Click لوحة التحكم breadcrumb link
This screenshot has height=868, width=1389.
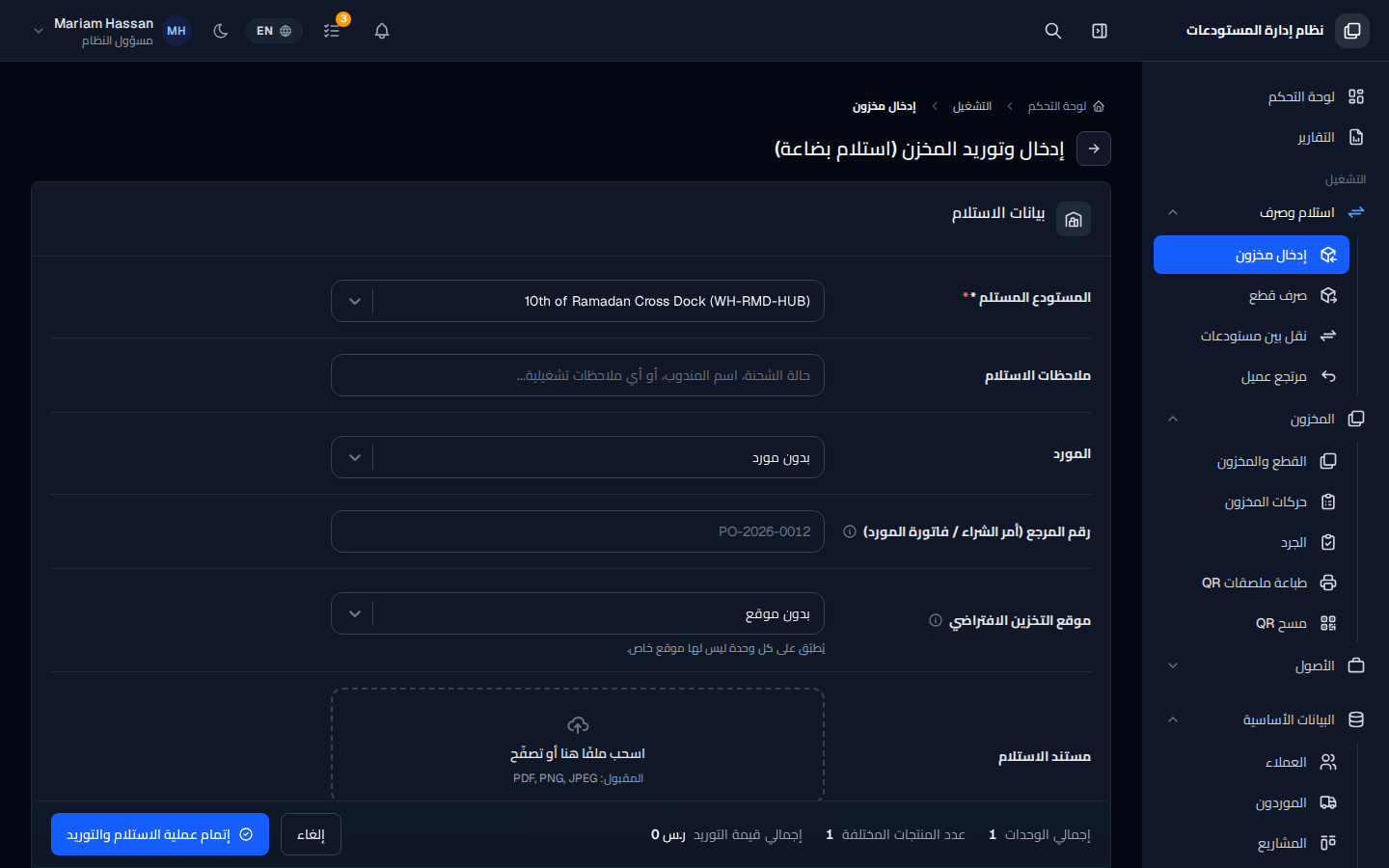(x=1066, y=106)
